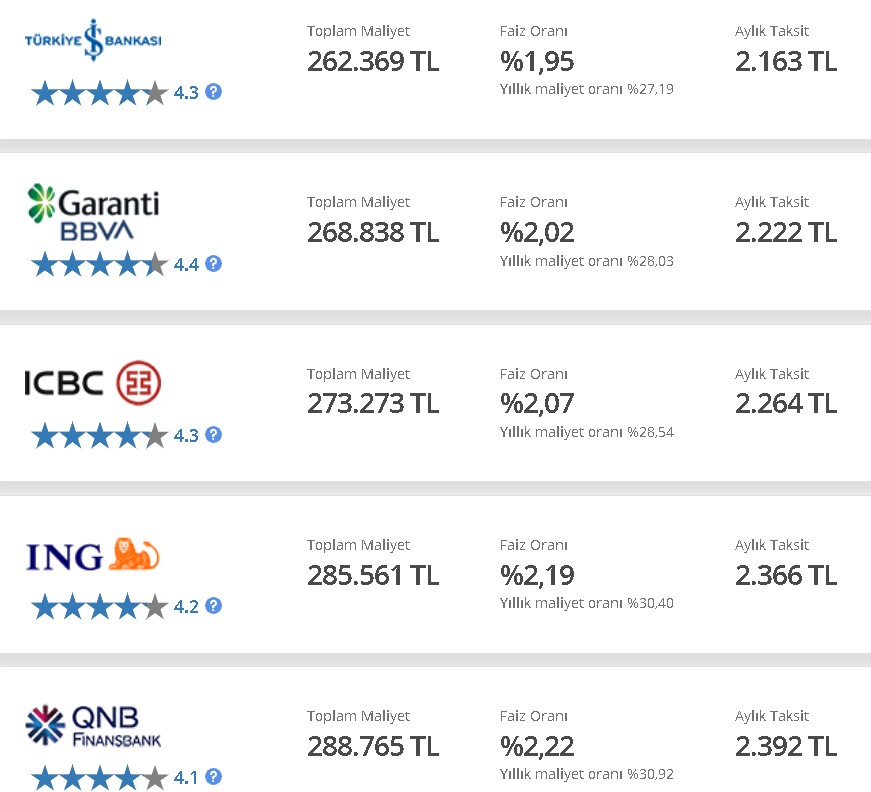Viewport: 871px width, 792px height.
Task: Open the Türkiye İş Bankası logo
Action: [93, 40]
